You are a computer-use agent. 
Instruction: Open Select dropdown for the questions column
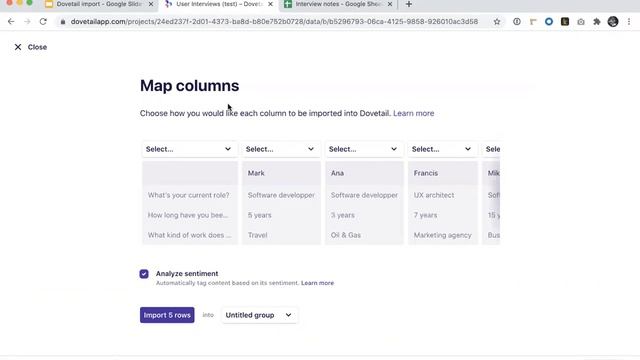[x=189, y=149]
